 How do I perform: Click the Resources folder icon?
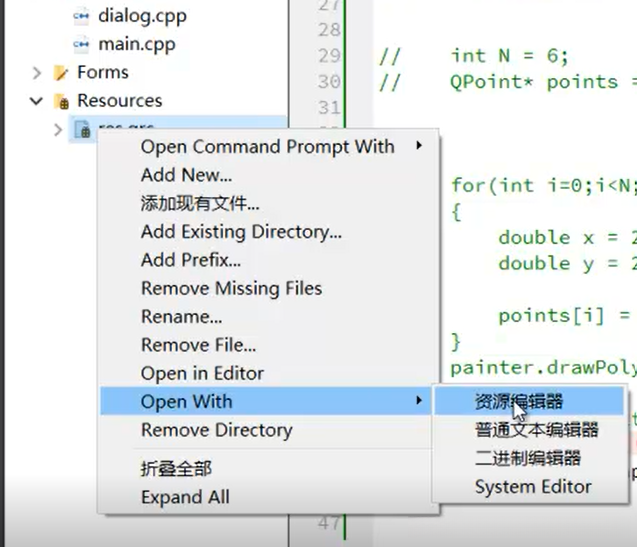61,101
